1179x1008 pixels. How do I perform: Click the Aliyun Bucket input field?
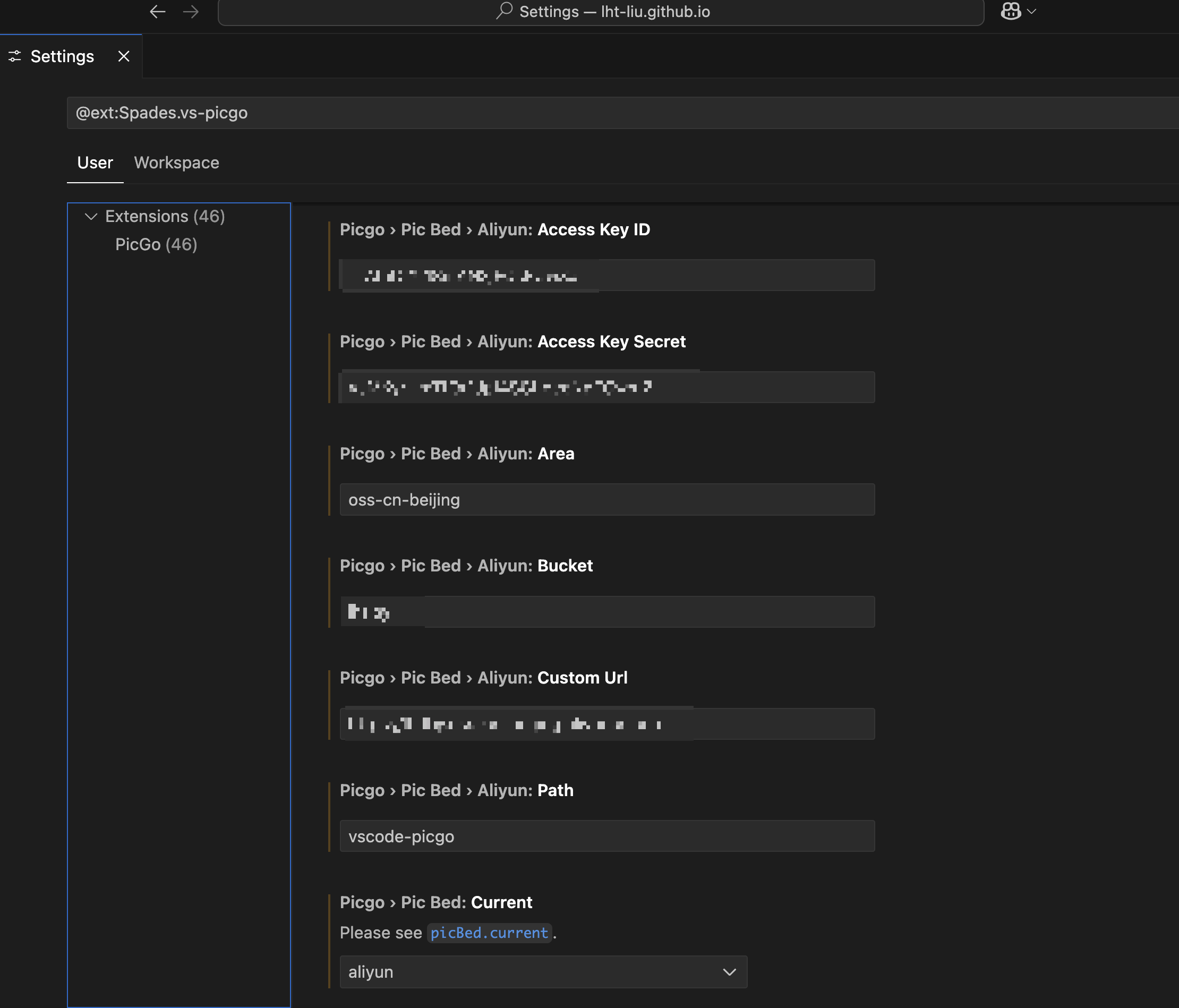coord(607,612)
